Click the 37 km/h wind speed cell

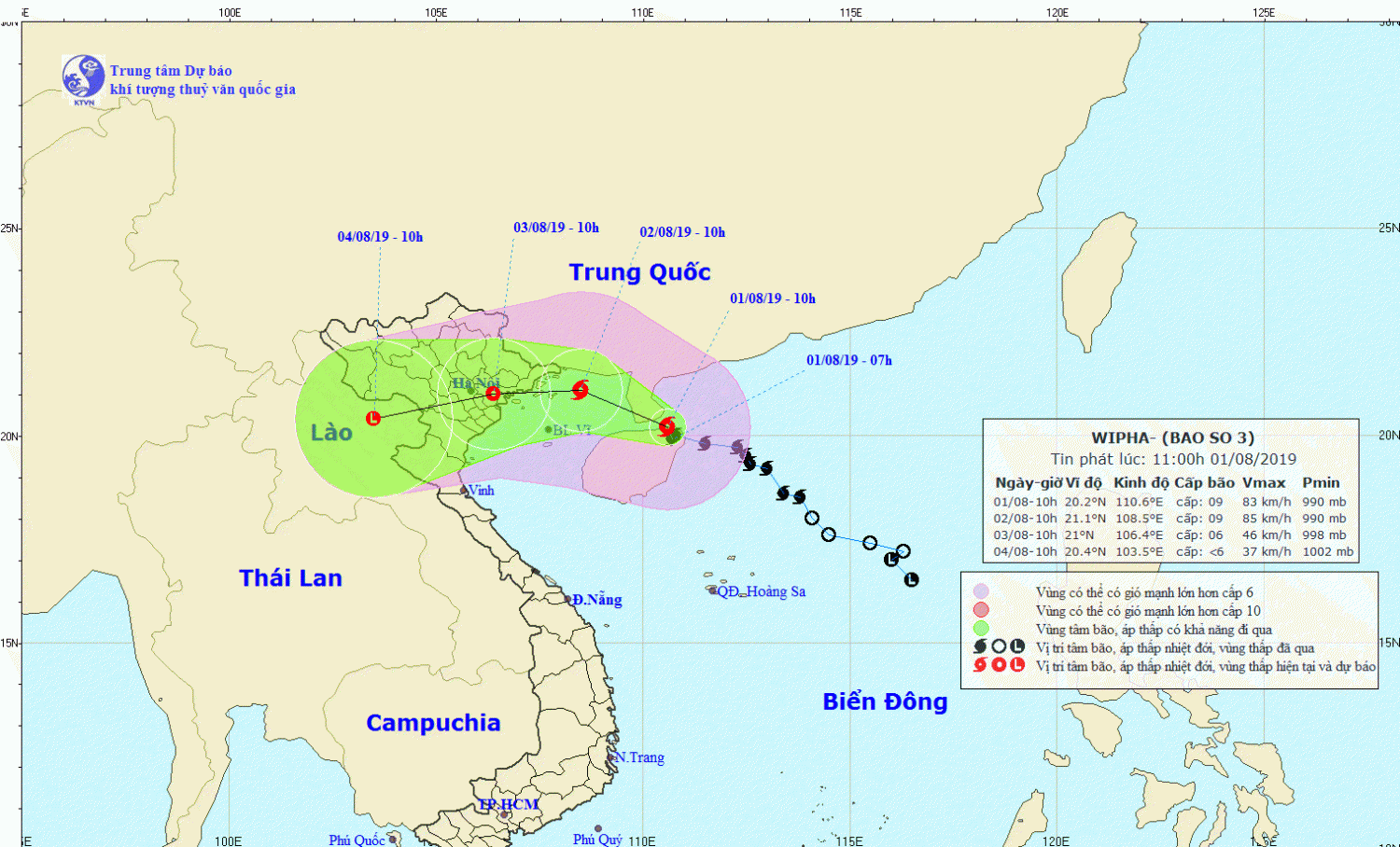[1267, 552]
